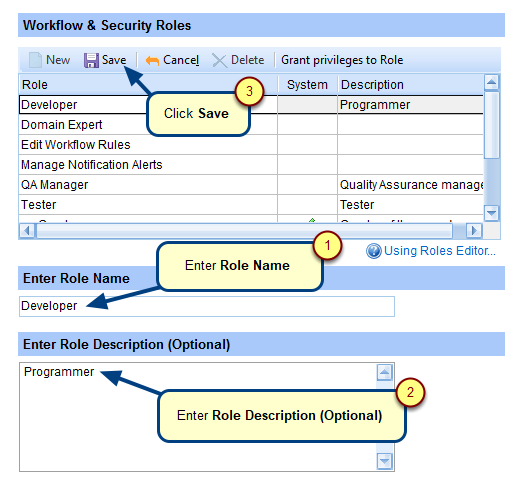
Task: Click the Role Name input field
Action: [207, 306]
